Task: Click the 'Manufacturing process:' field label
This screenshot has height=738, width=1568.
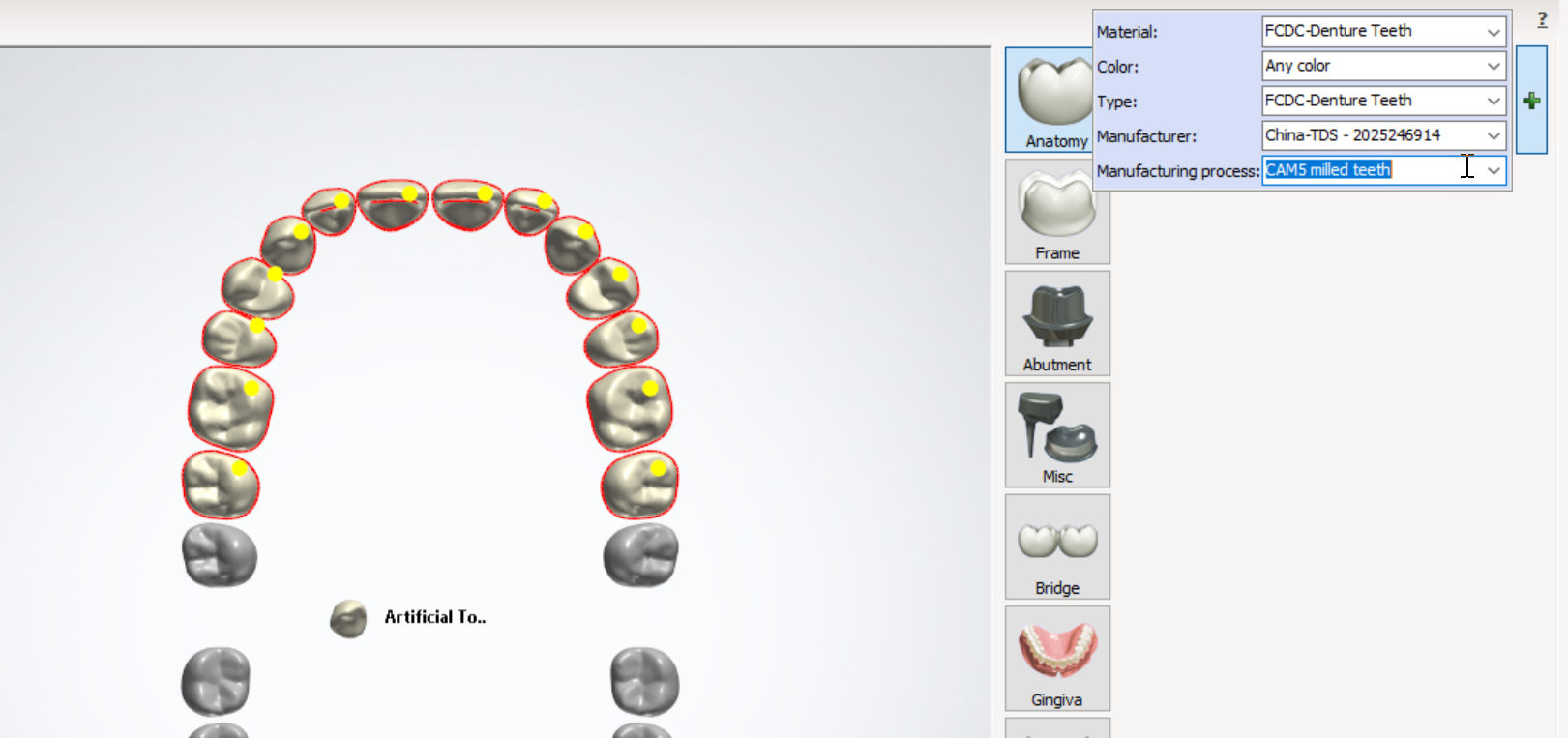Action: pyautogui.click(x=1178, y=171)
